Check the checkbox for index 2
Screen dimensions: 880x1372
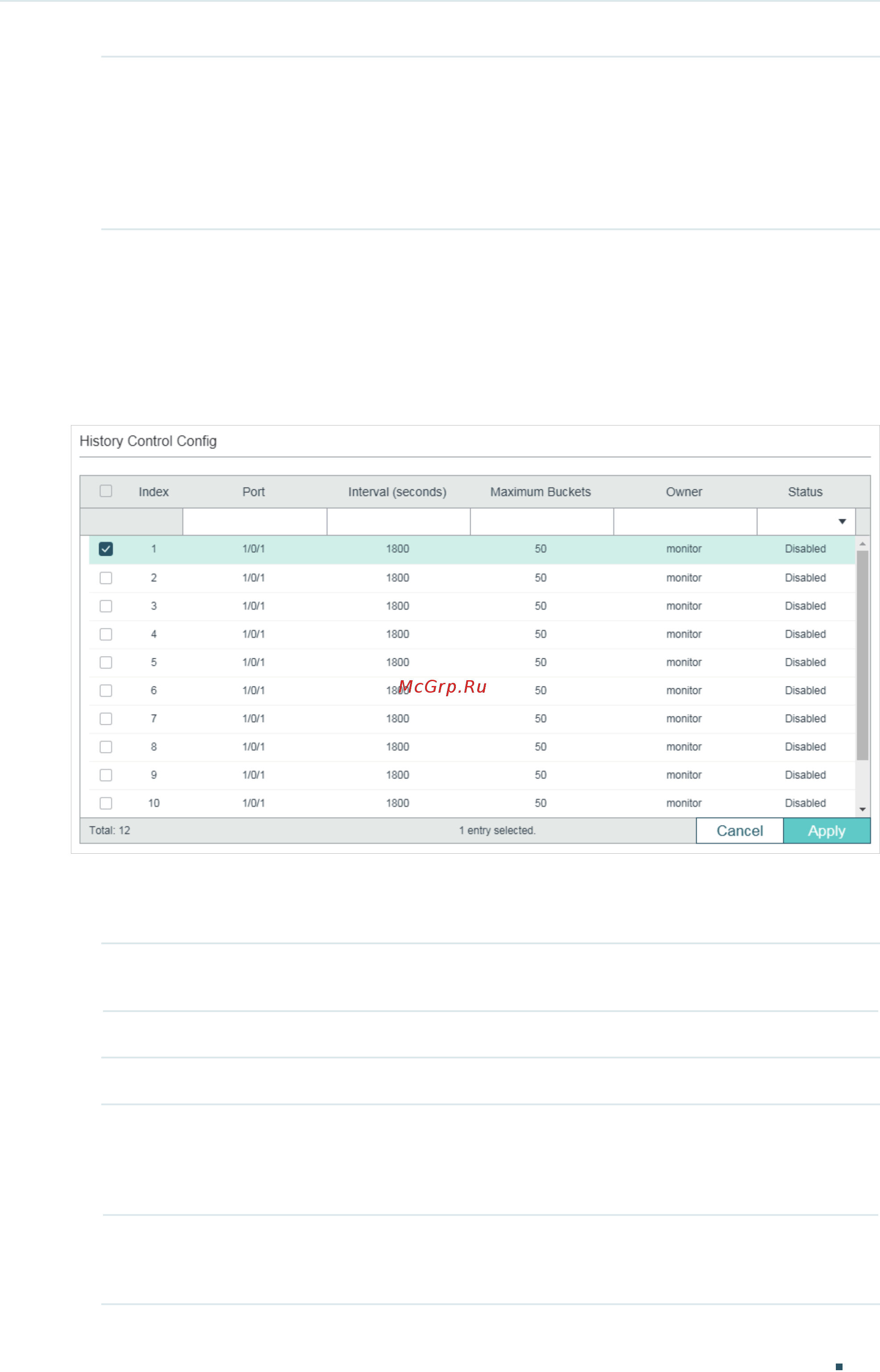(106, 578)
